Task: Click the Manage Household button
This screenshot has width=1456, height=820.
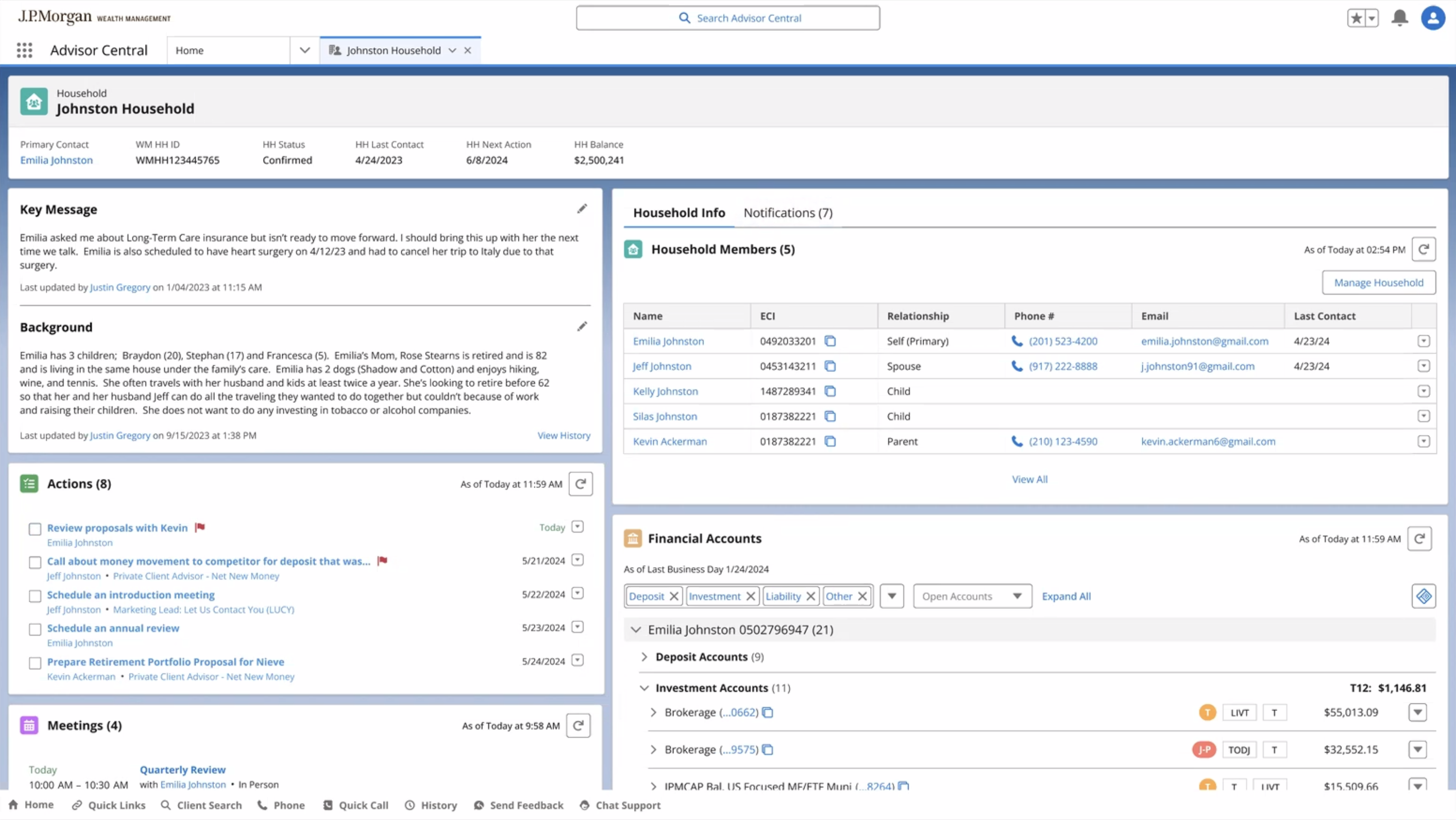Action: coord(1378,282)
